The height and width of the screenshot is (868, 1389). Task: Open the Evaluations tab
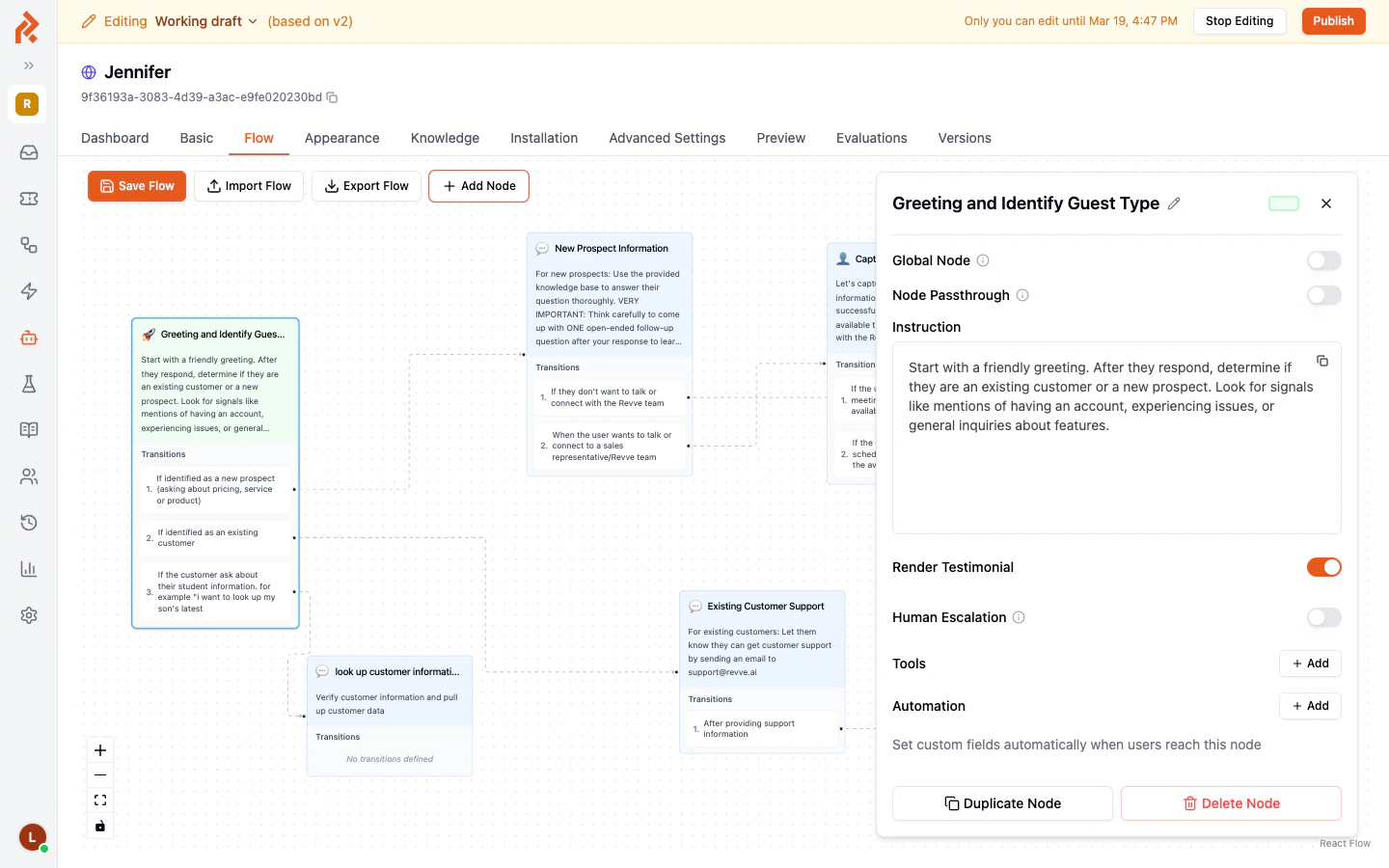pos(871,138)
